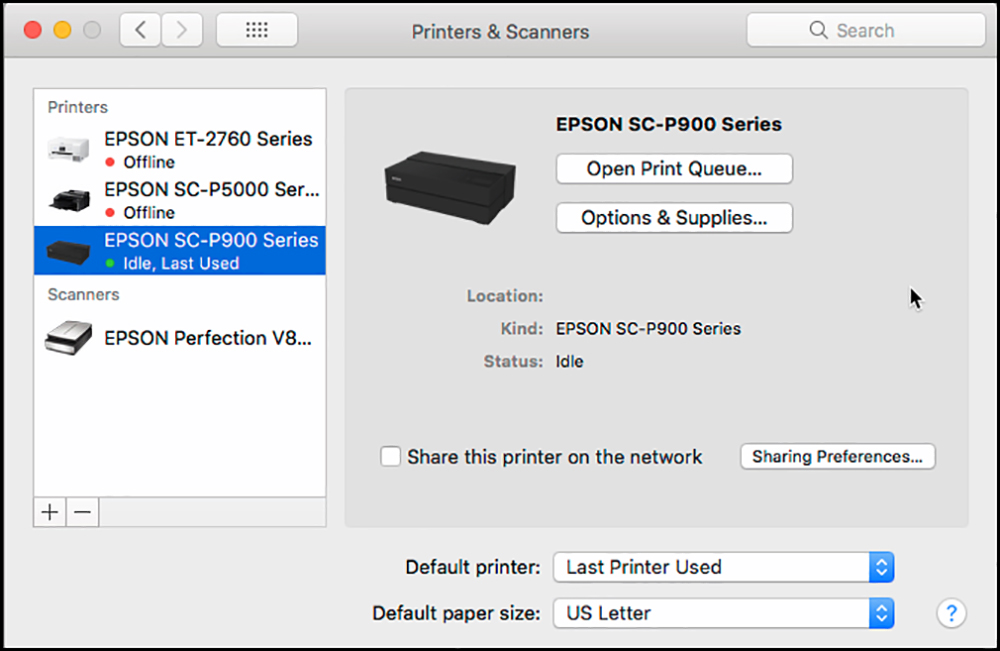
Task: Show all preferences via grid icon
Action: pyautogui.click(x=257, y=30)
